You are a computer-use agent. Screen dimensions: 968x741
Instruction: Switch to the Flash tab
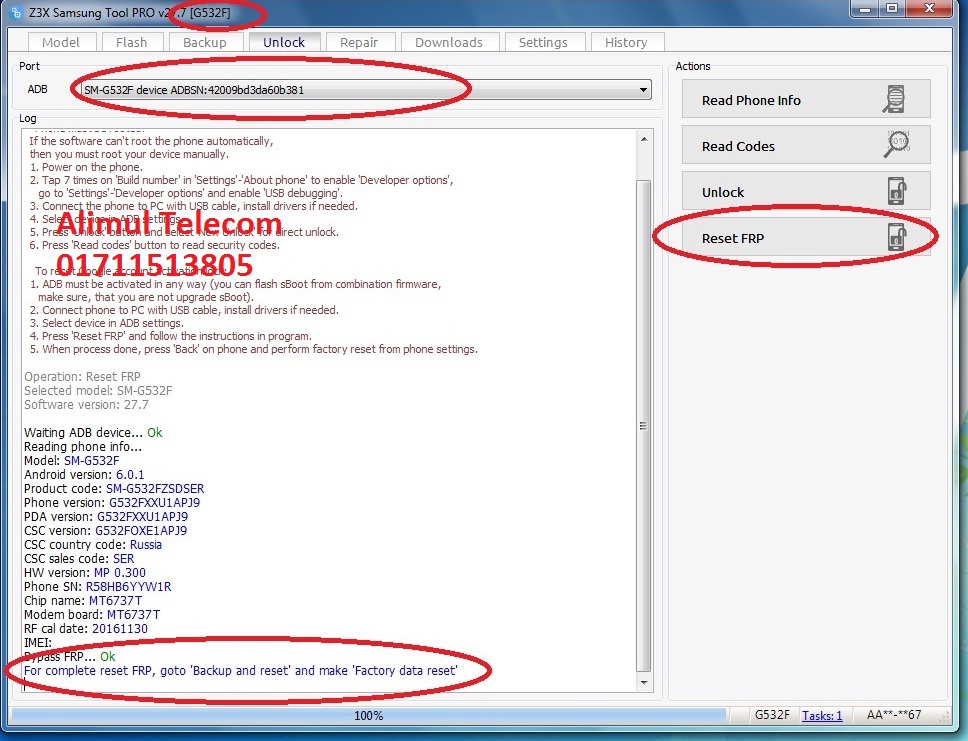tap(131, 42)
